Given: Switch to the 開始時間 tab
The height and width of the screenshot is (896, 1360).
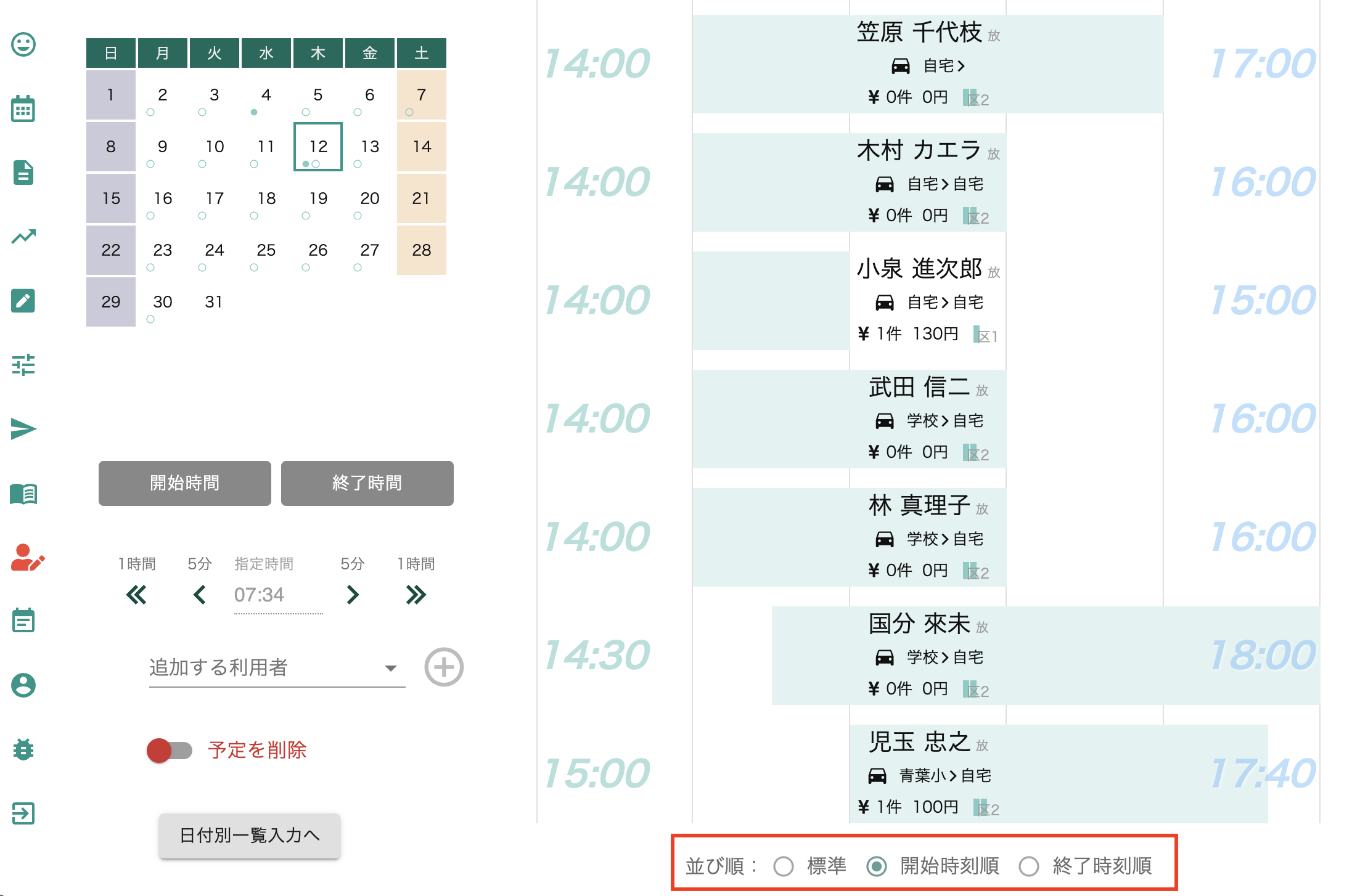Looking at the screenshot, I should coord(184,483).
